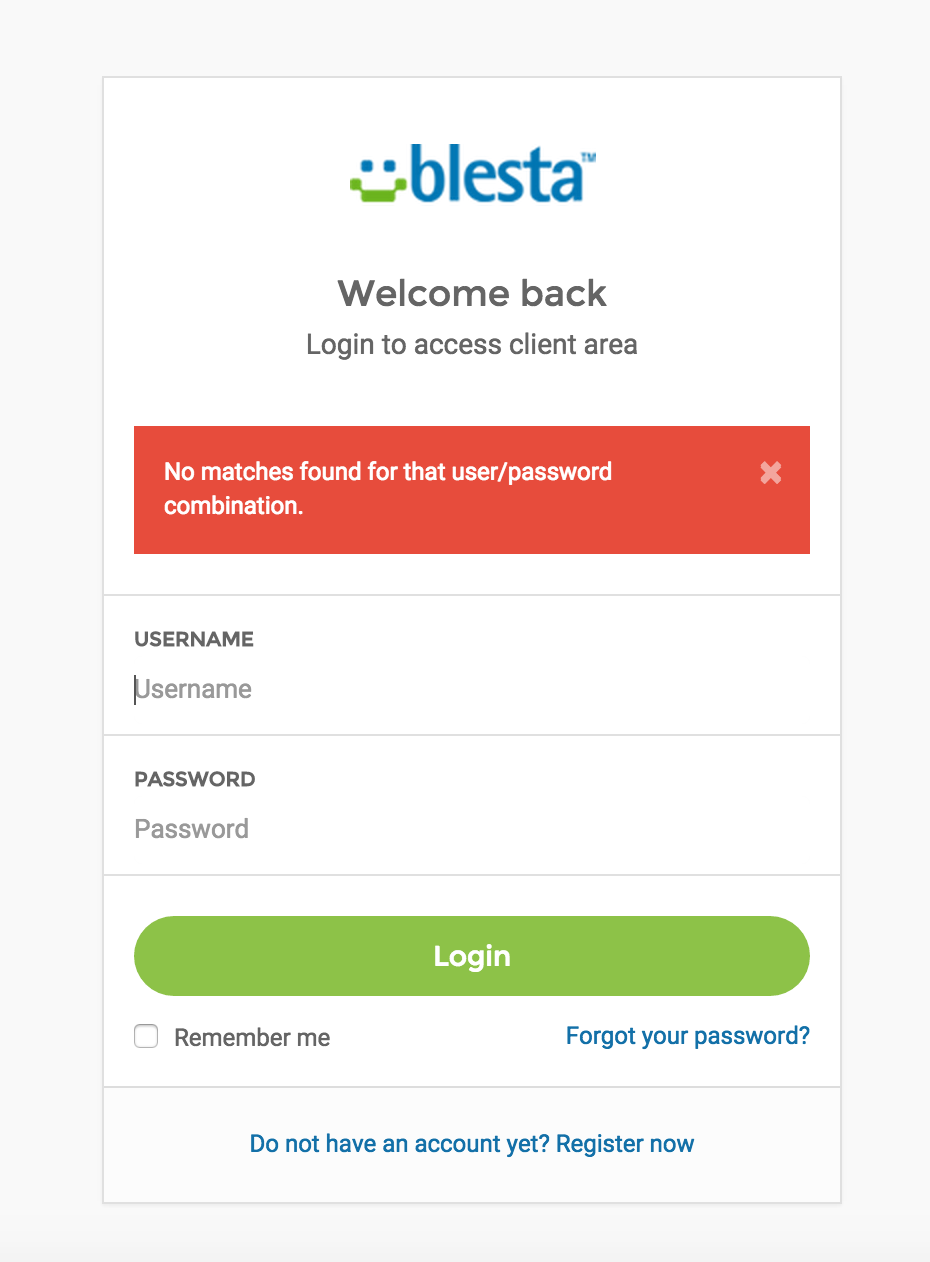The height and width of the screenshot is (1262, 930).
Task: Focus the Username input field
Action: coord(472,689)
